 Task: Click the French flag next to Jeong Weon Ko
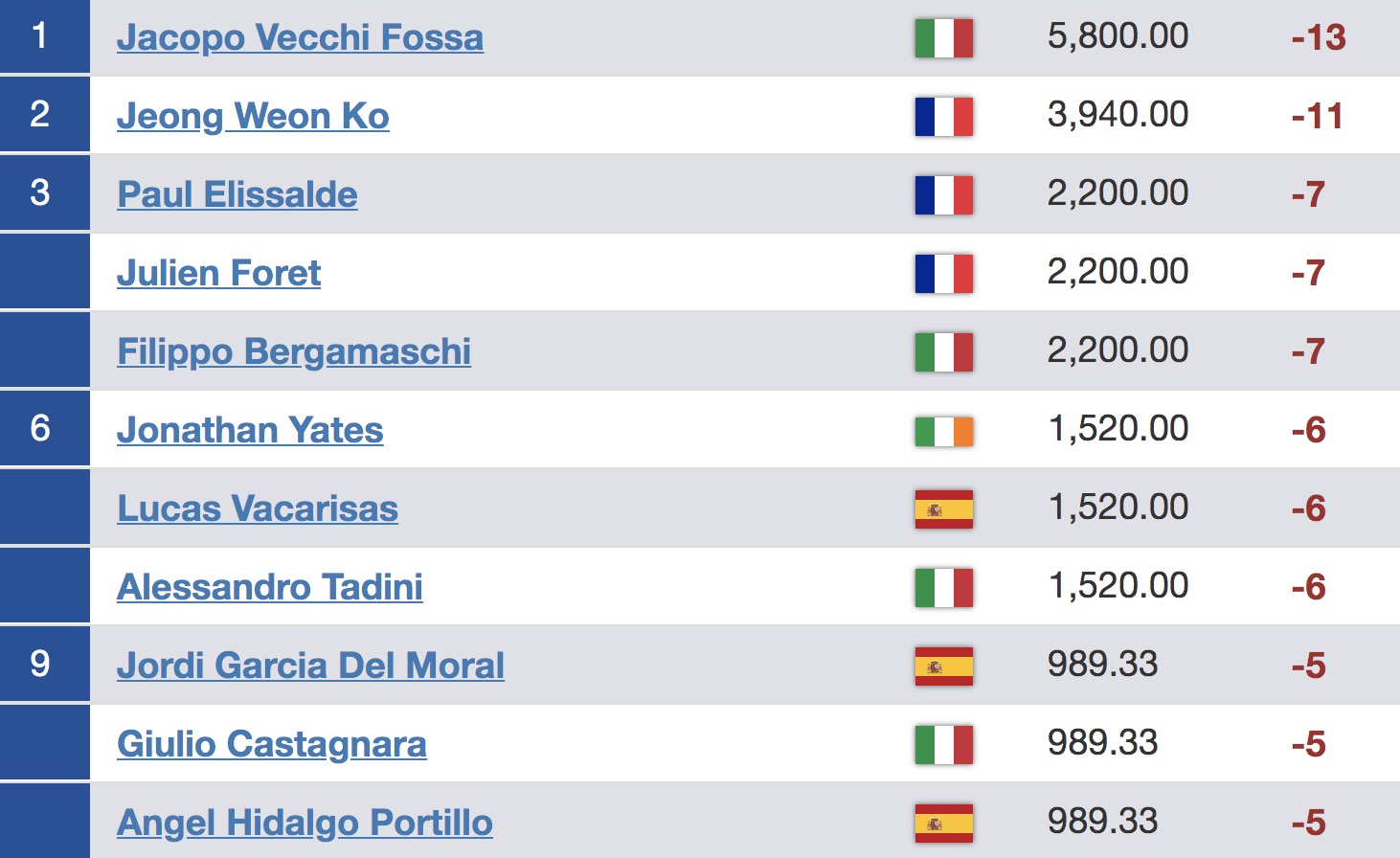(943, 117)
